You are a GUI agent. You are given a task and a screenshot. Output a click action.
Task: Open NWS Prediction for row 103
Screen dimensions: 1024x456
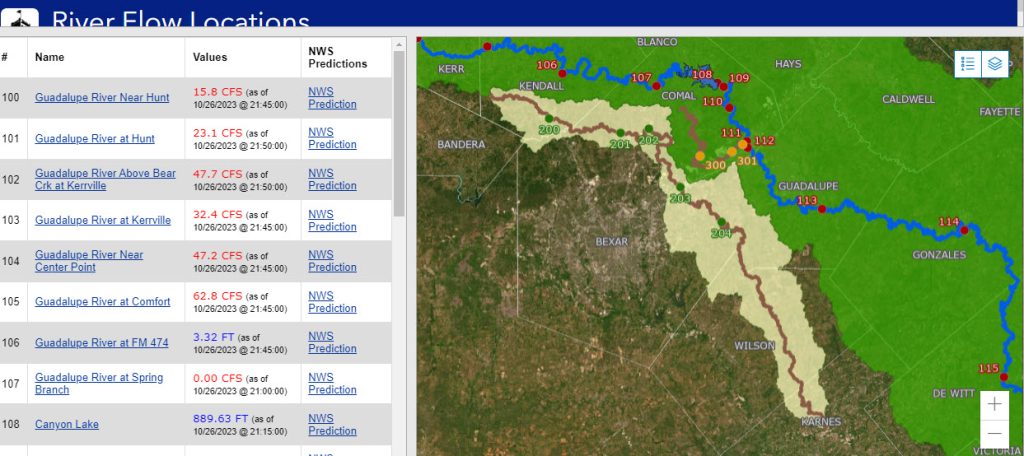332,221
